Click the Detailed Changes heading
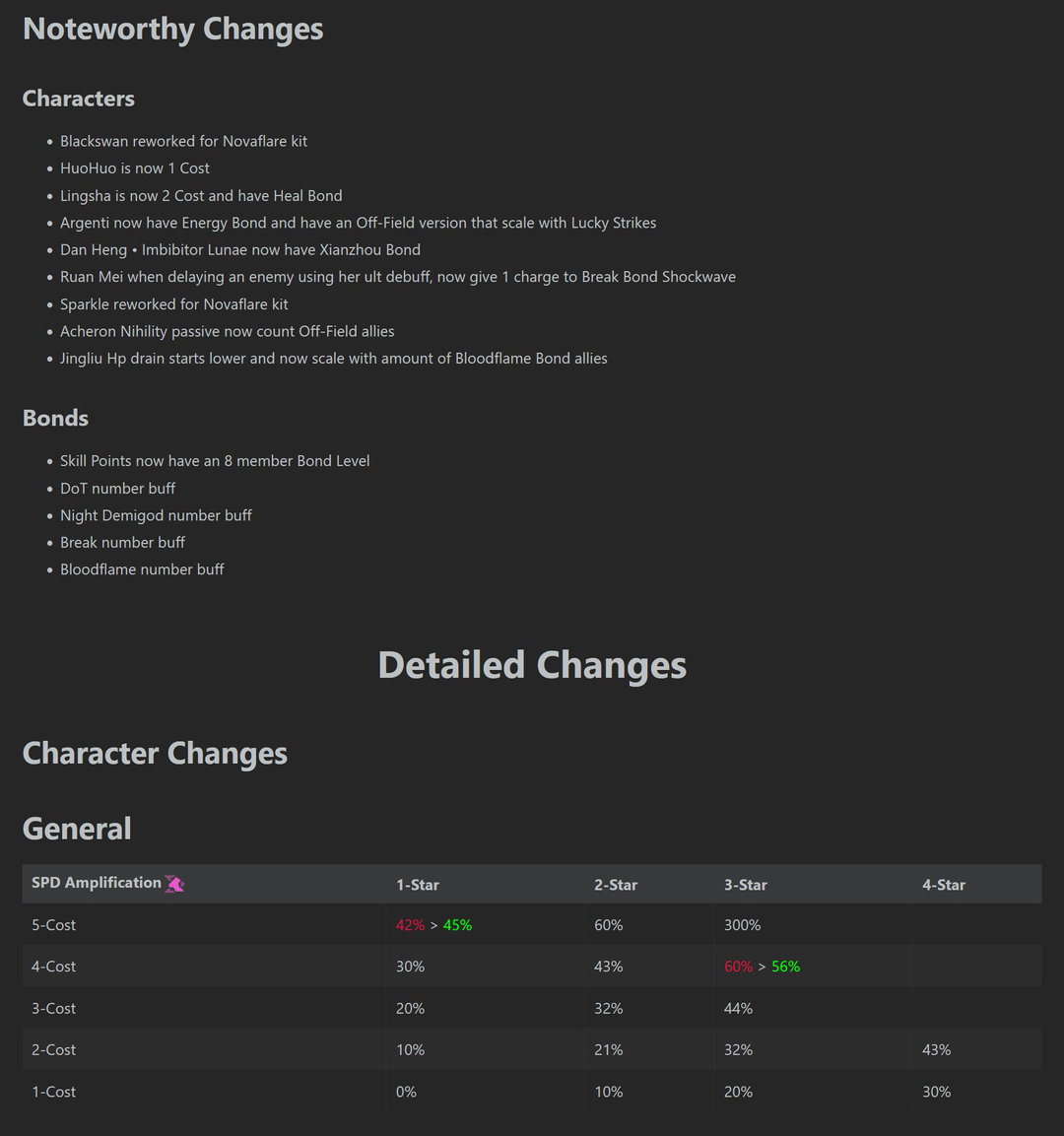The width and height of the screenshot is (1064, 1136). coord(532,665)
